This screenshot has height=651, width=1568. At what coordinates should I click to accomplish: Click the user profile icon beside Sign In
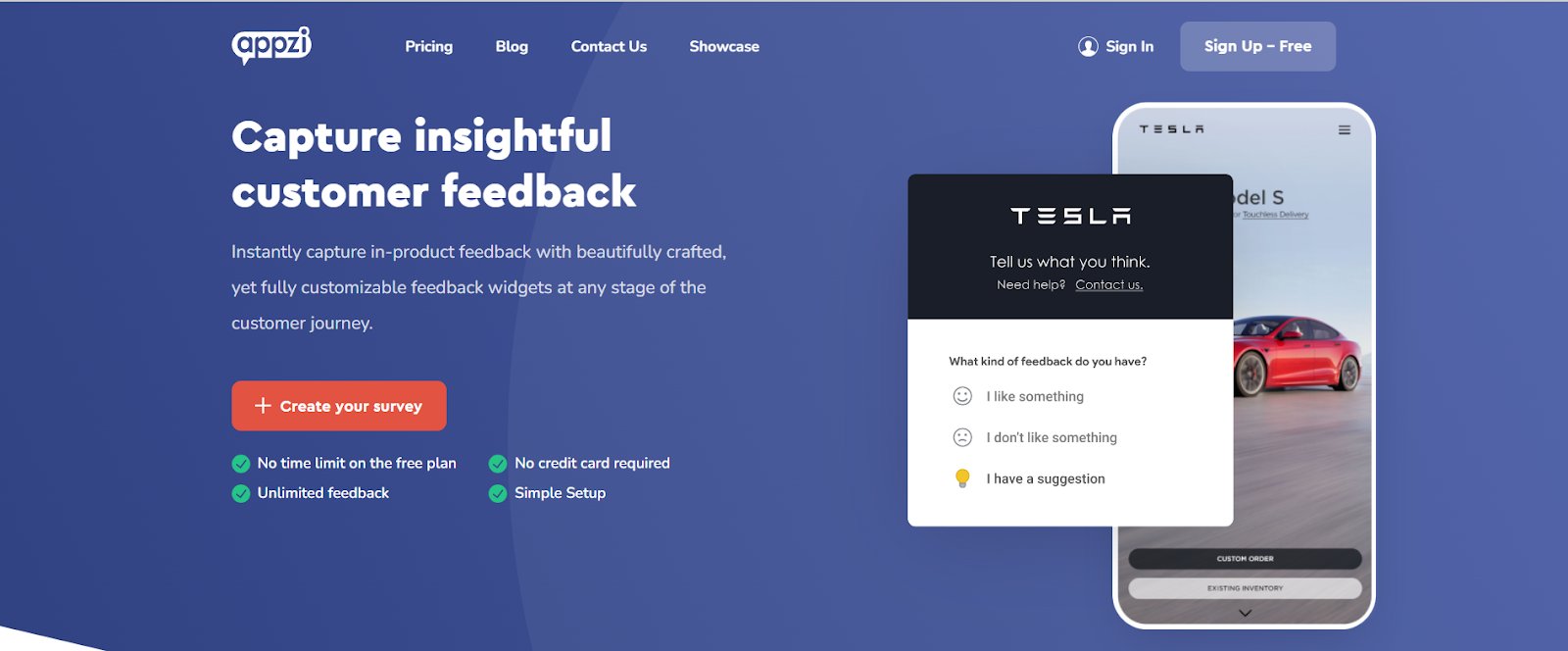[x=1088, y=46]
